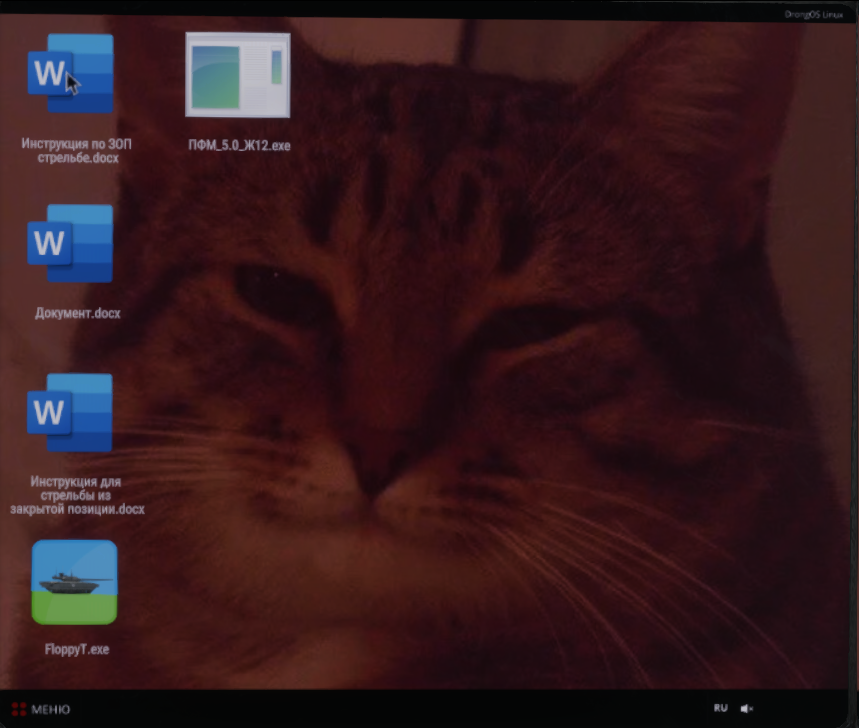Click the ПФМ_5.0_Ж12.exe filename label
The width and height of the screenshot is (859, 728).
click(x=239, y=145)
